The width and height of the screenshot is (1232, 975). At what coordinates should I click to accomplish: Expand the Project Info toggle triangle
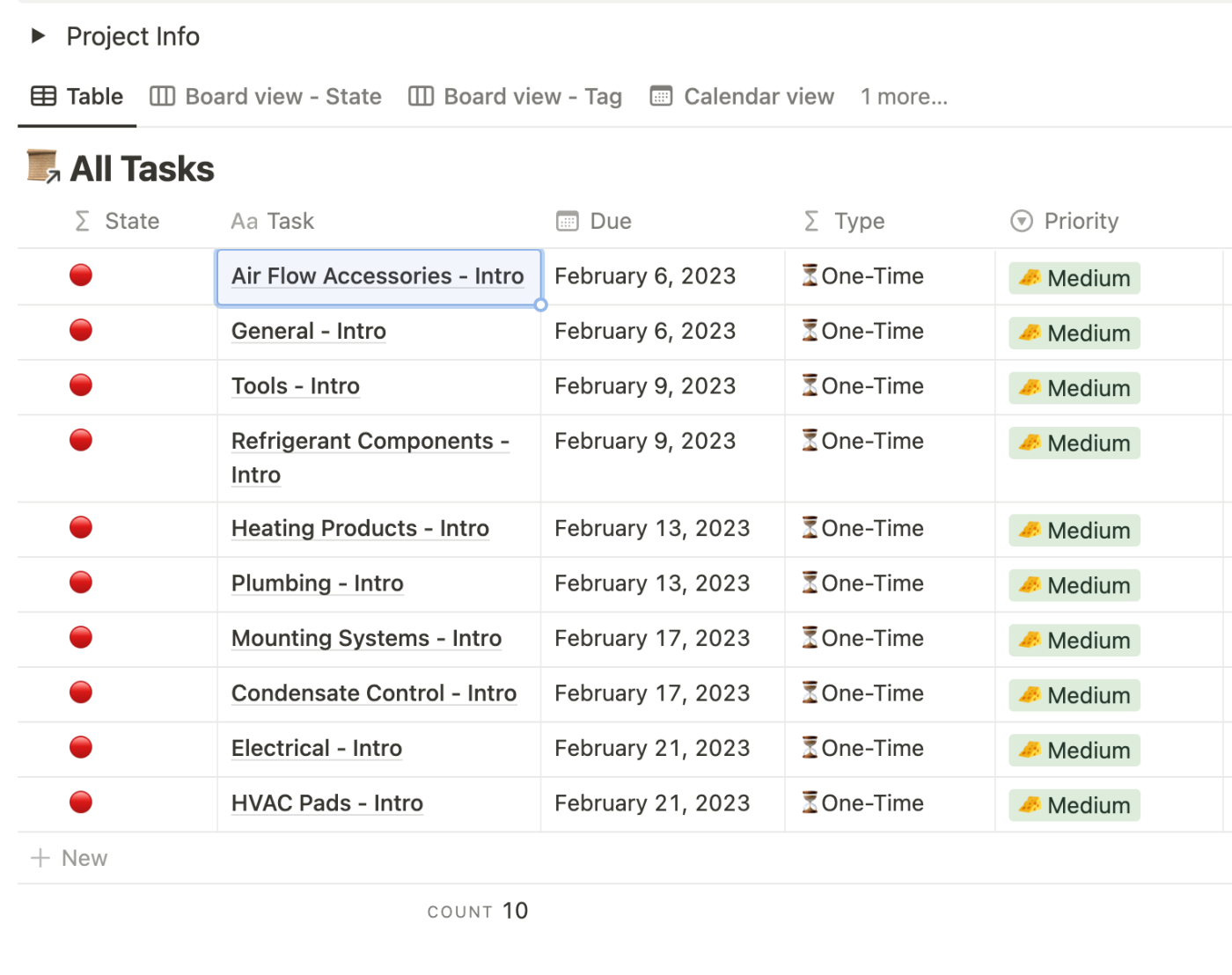38,36
